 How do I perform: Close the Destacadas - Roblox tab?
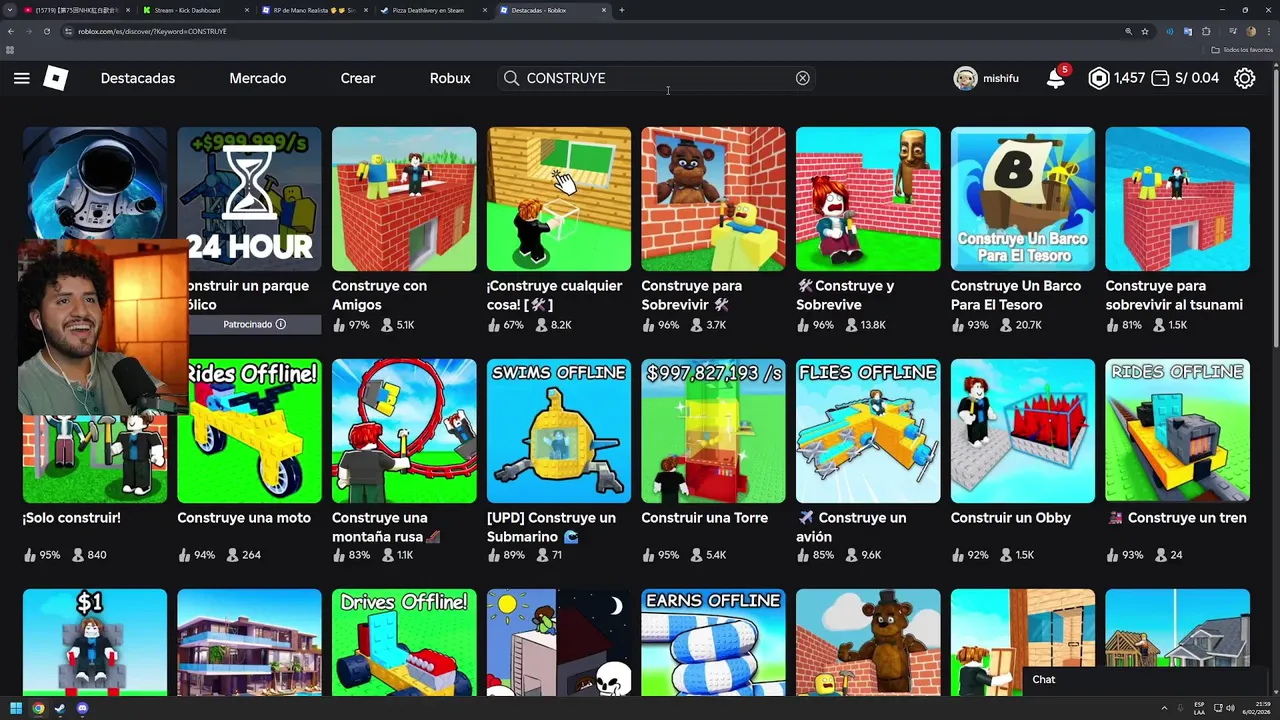coord(604,10)
